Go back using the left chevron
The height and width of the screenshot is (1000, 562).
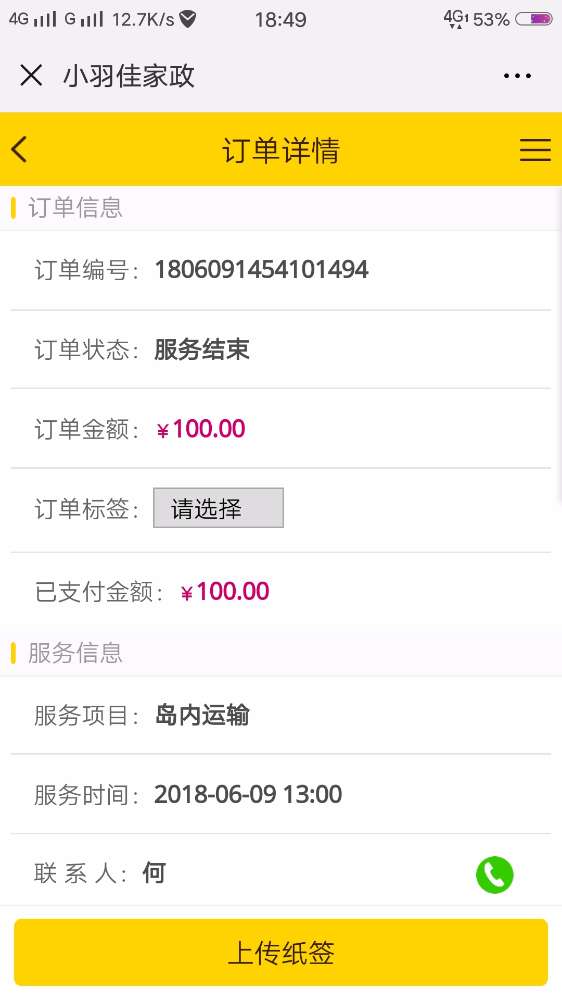coord(20,150)
